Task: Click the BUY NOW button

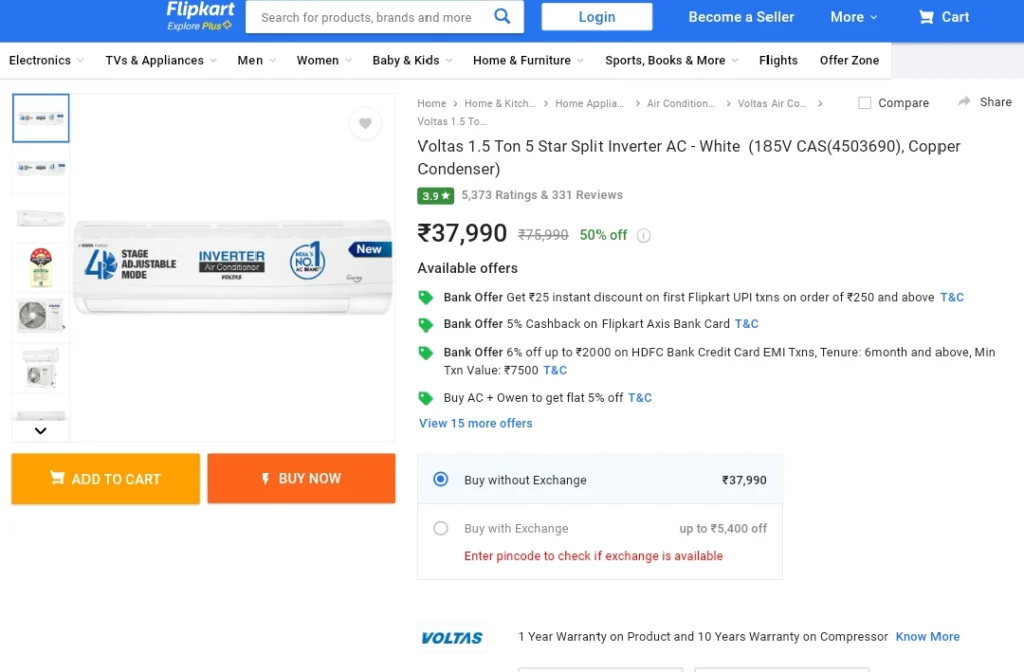Action: pos(302,479)
